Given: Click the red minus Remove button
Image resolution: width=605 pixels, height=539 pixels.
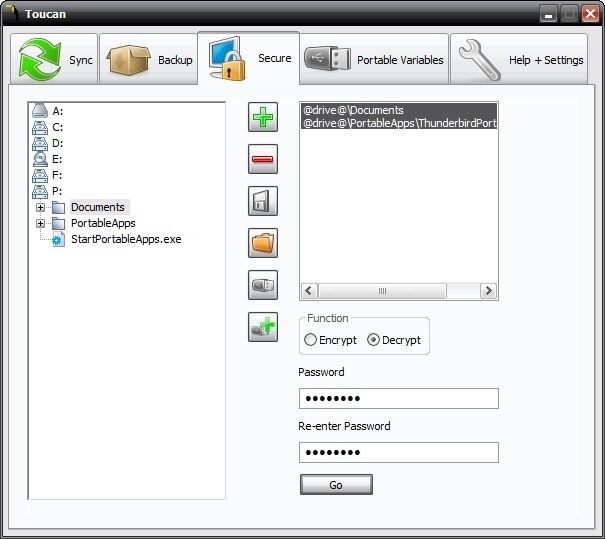Looking at the screenshot, I should [x=263, y=159].
